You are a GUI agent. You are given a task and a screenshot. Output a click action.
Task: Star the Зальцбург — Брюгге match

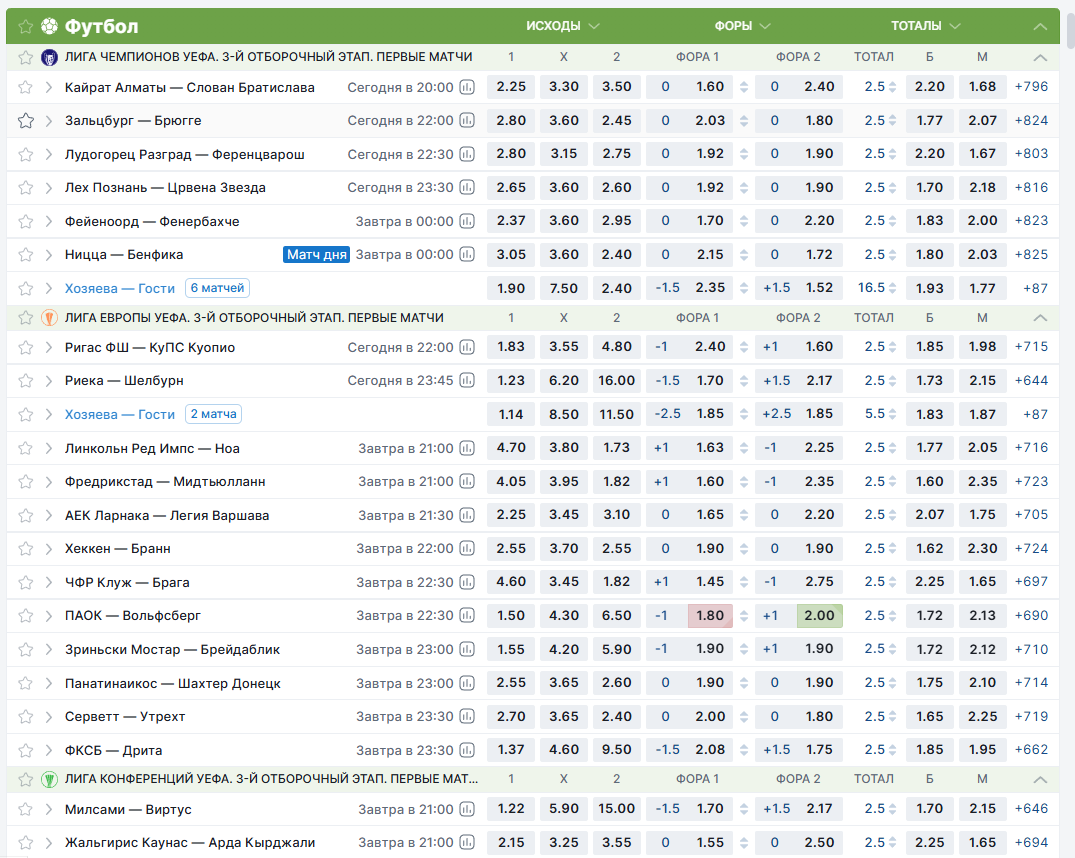click(25, 121)
